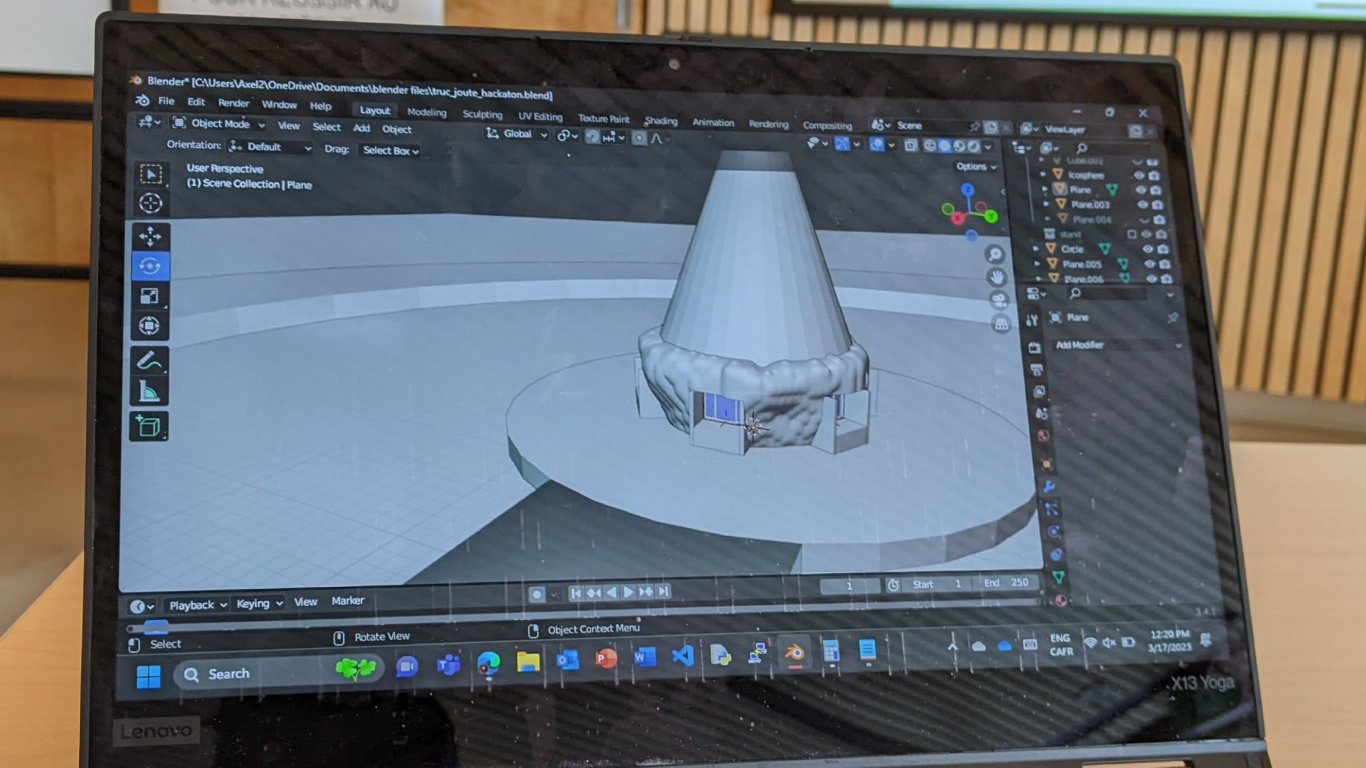Toggle visibility eye for the Circle object
The image size is (1366, 768).
1147,249
